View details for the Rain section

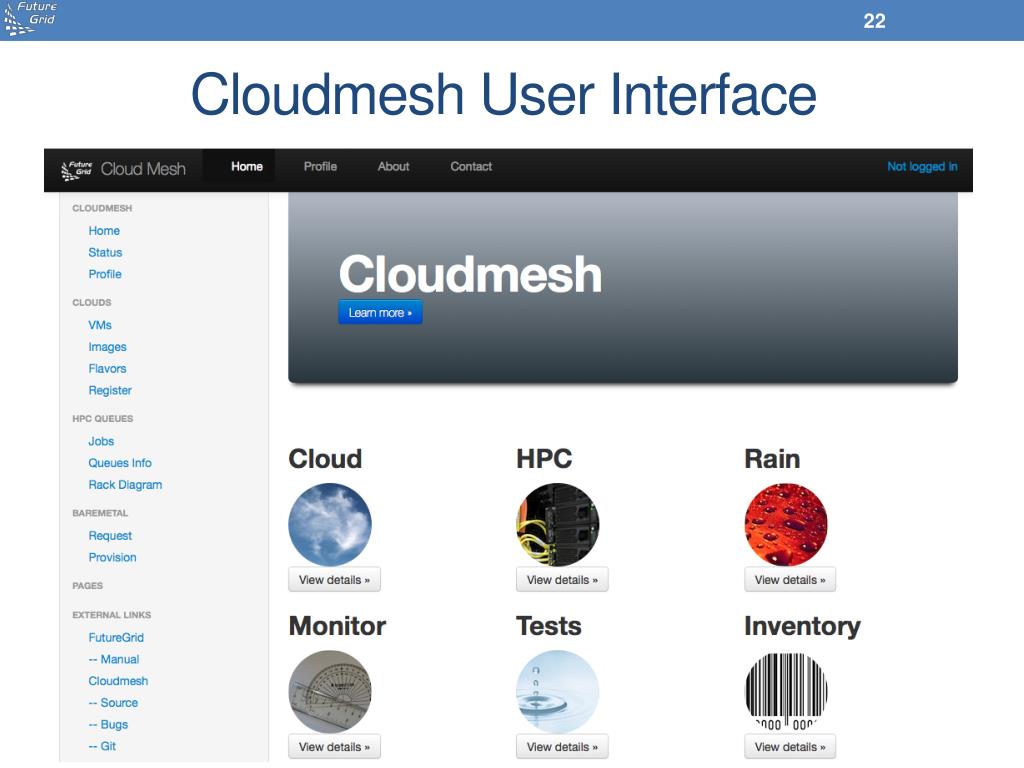(790, 580)
